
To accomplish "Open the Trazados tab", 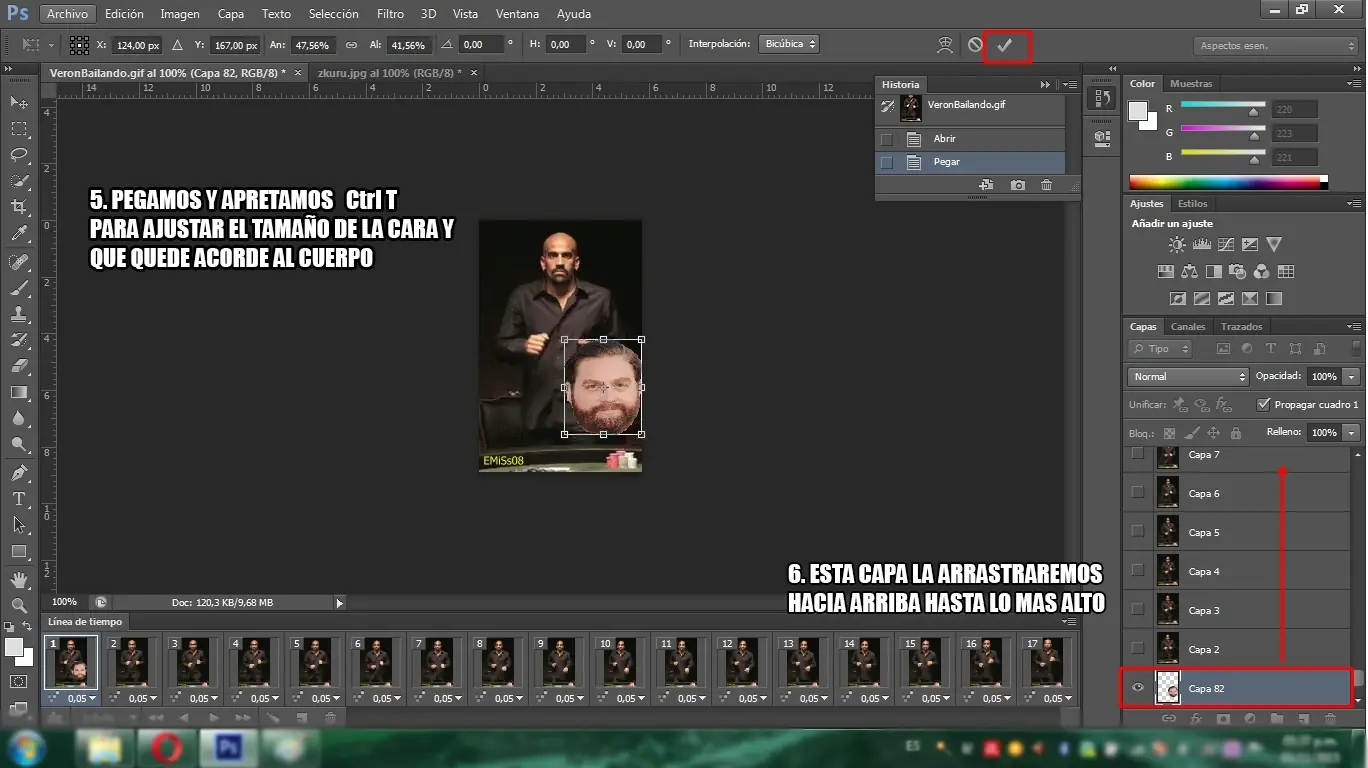I will click(1241, 326).
